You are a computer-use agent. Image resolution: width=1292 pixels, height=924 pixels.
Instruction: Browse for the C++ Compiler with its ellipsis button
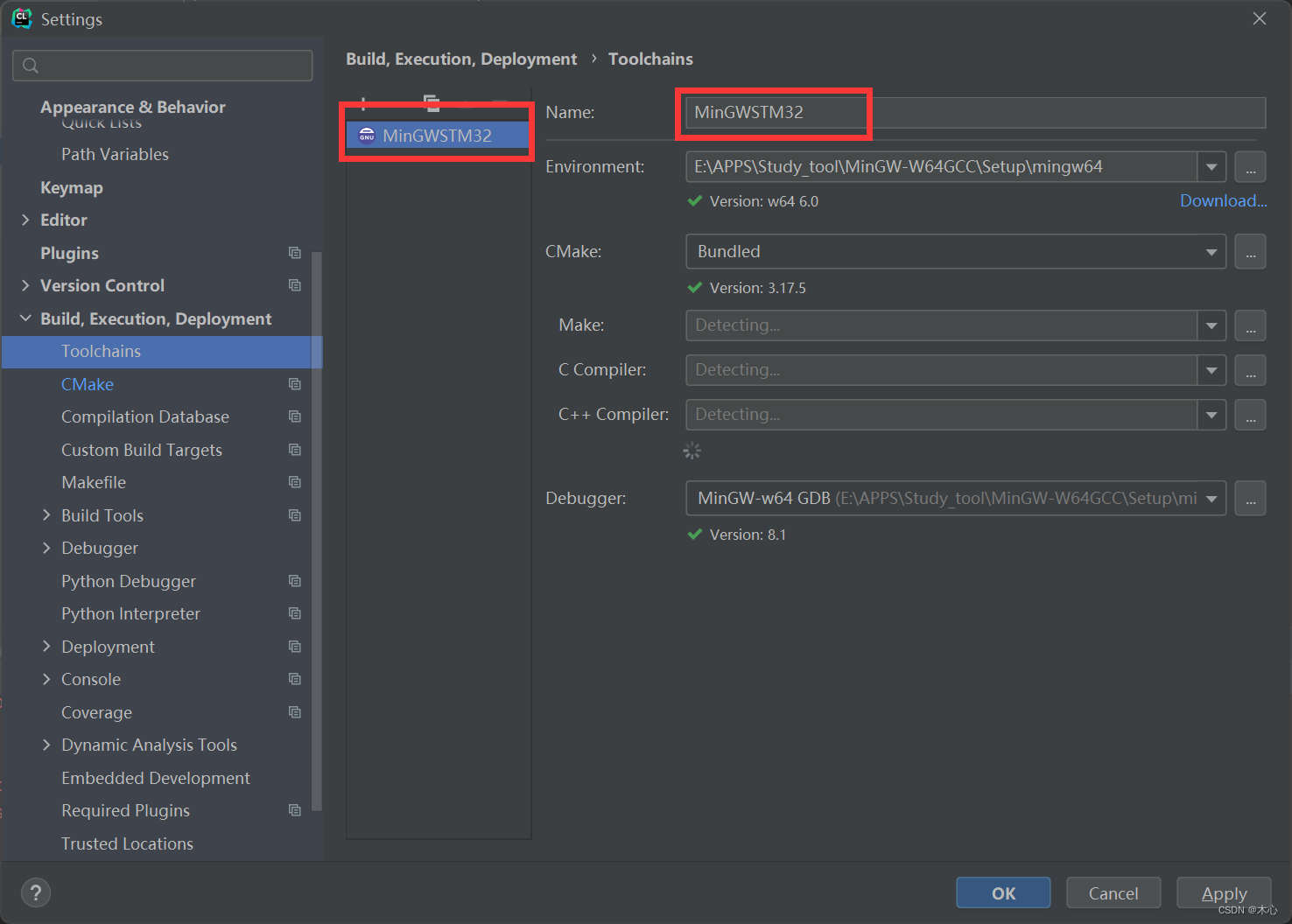coord(1250,415)
